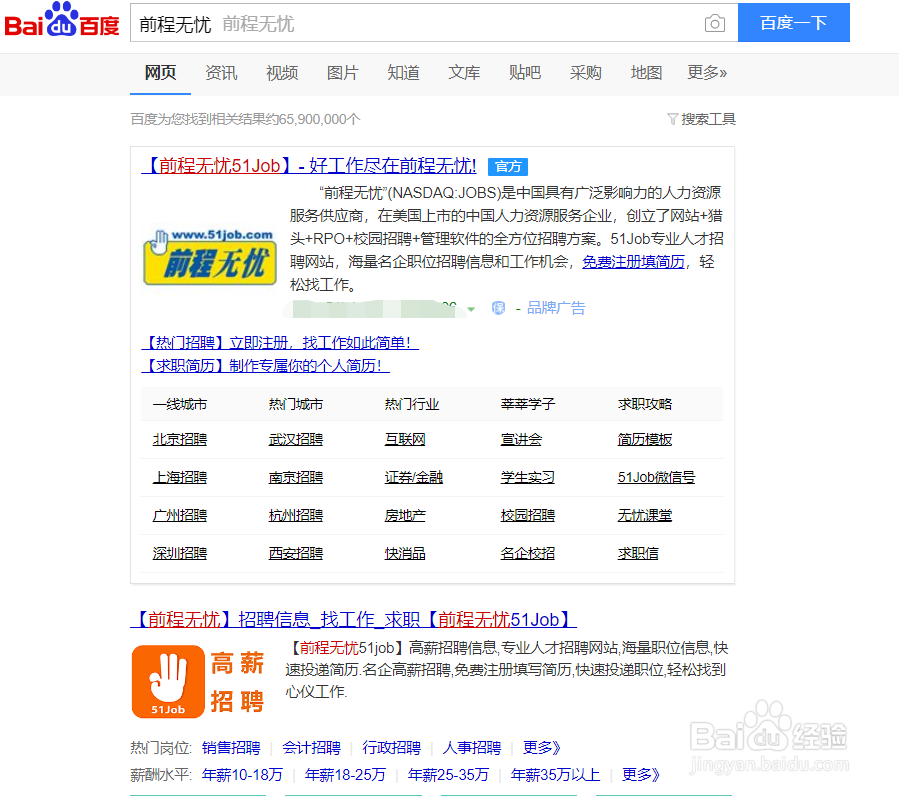Open the 文库 tab
Viewport: 899px width, 796px height.
pos(464,73)
